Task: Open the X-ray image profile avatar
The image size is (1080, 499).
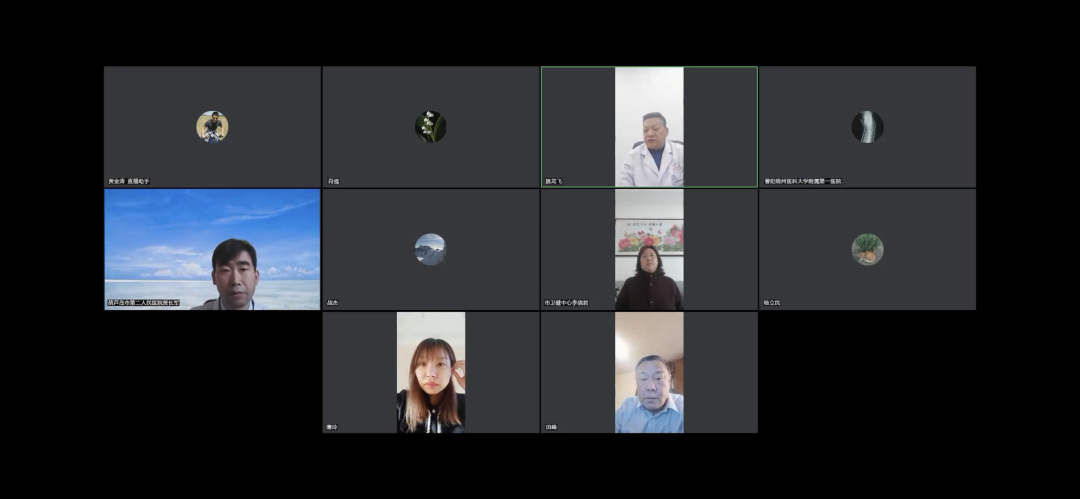Action: tap(867, 126)
